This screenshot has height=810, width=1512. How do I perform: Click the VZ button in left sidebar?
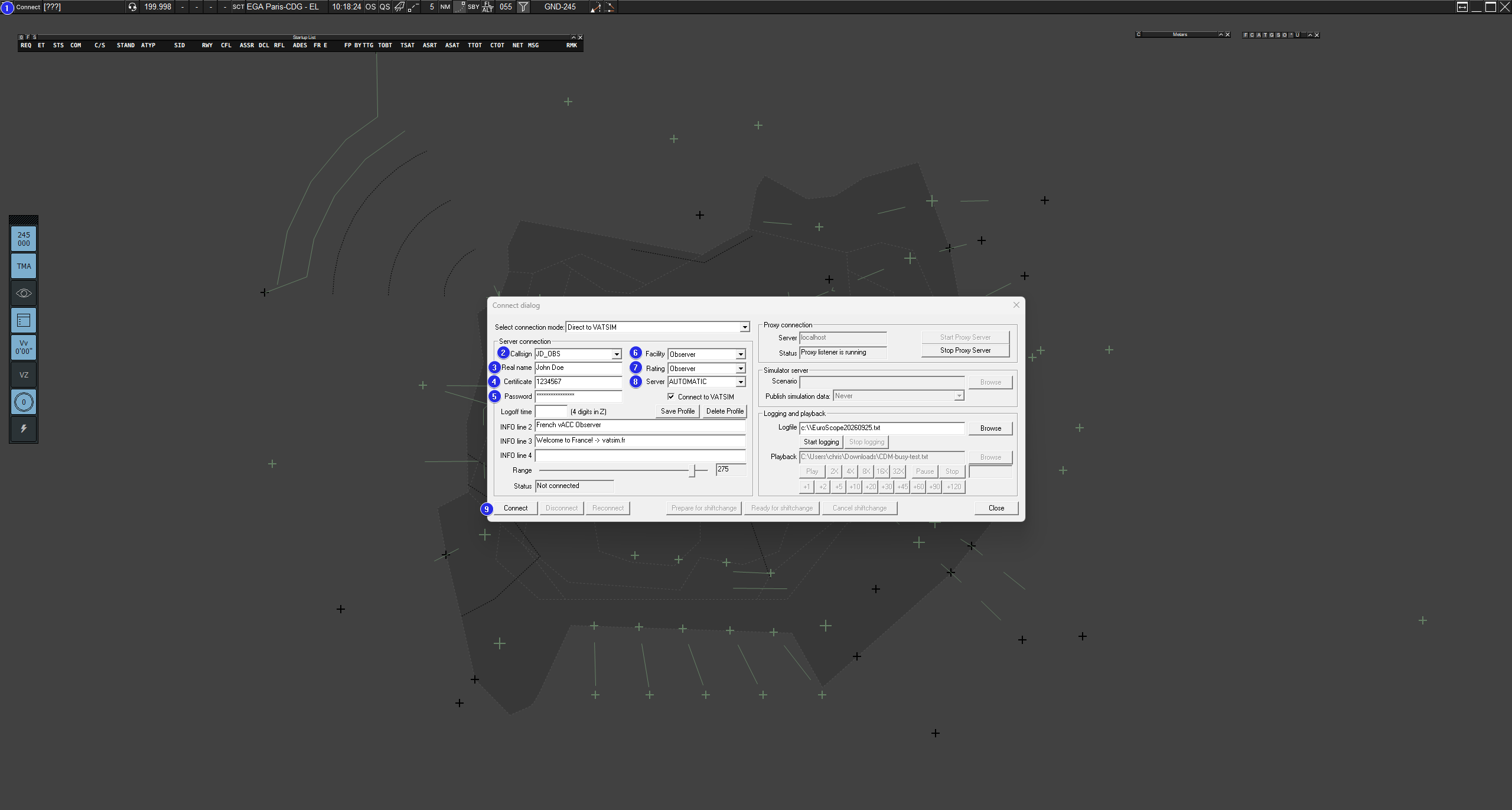[x=24, y=375]
